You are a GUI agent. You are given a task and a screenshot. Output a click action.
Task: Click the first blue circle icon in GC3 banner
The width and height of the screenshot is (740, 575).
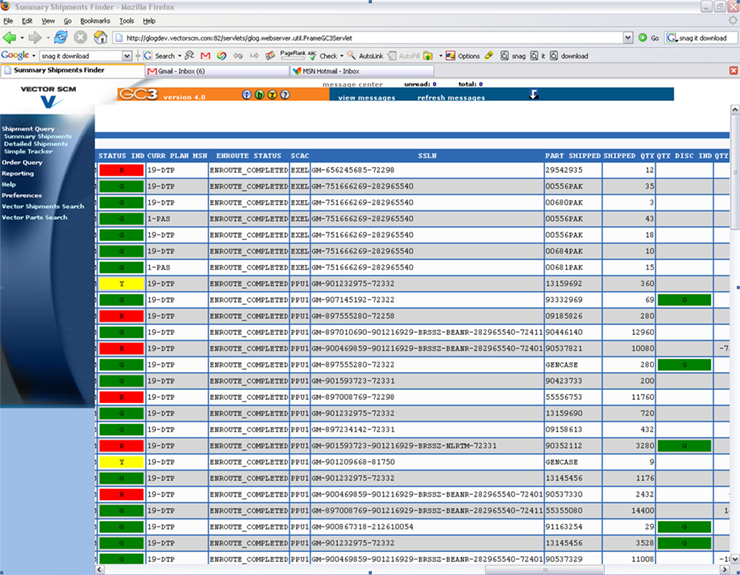point(247,94)
